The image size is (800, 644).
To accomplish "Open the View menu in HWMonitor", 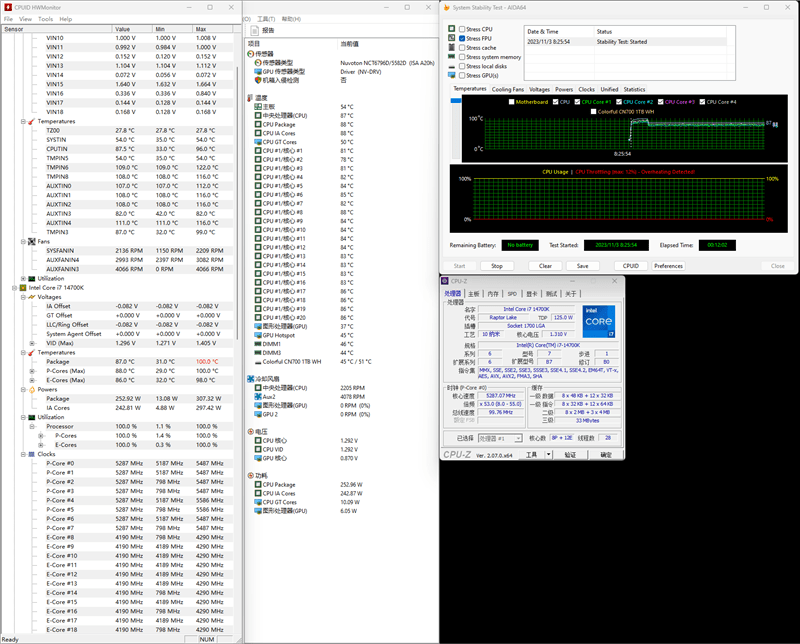I will (x=26, y=19).
